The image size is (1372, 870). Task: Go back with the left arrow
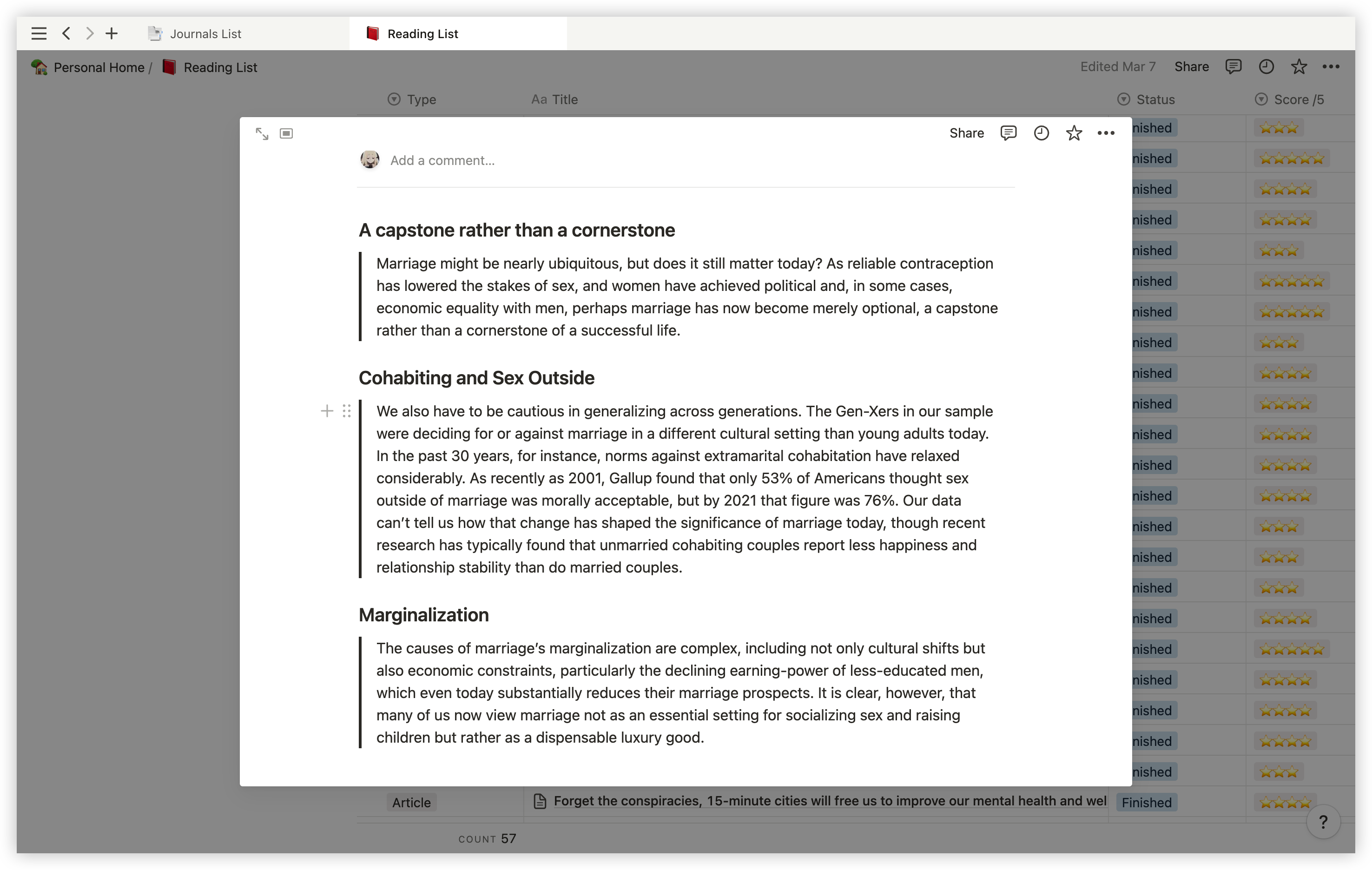[66, 33]
